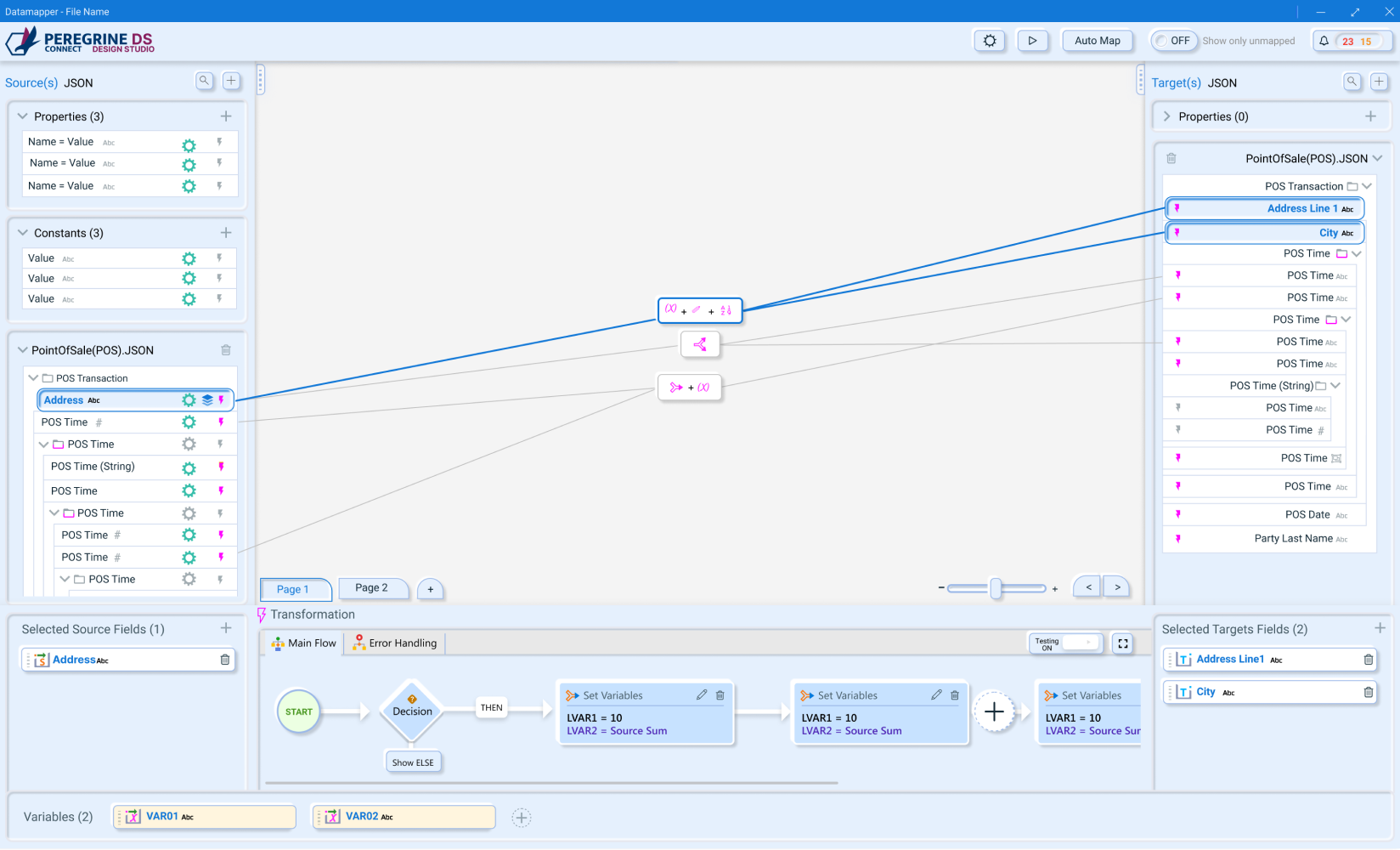Add a property in target Properties
This screenshot has height=850, width=1400.
[1370, 116]
